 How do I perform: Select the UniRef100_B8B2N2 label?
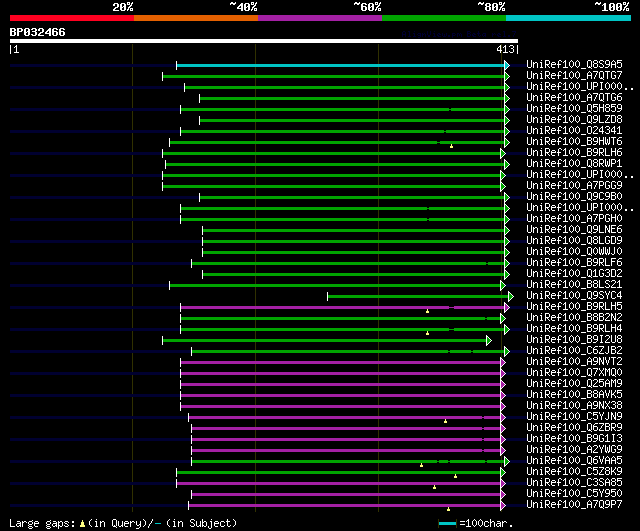tap(574, 318)
